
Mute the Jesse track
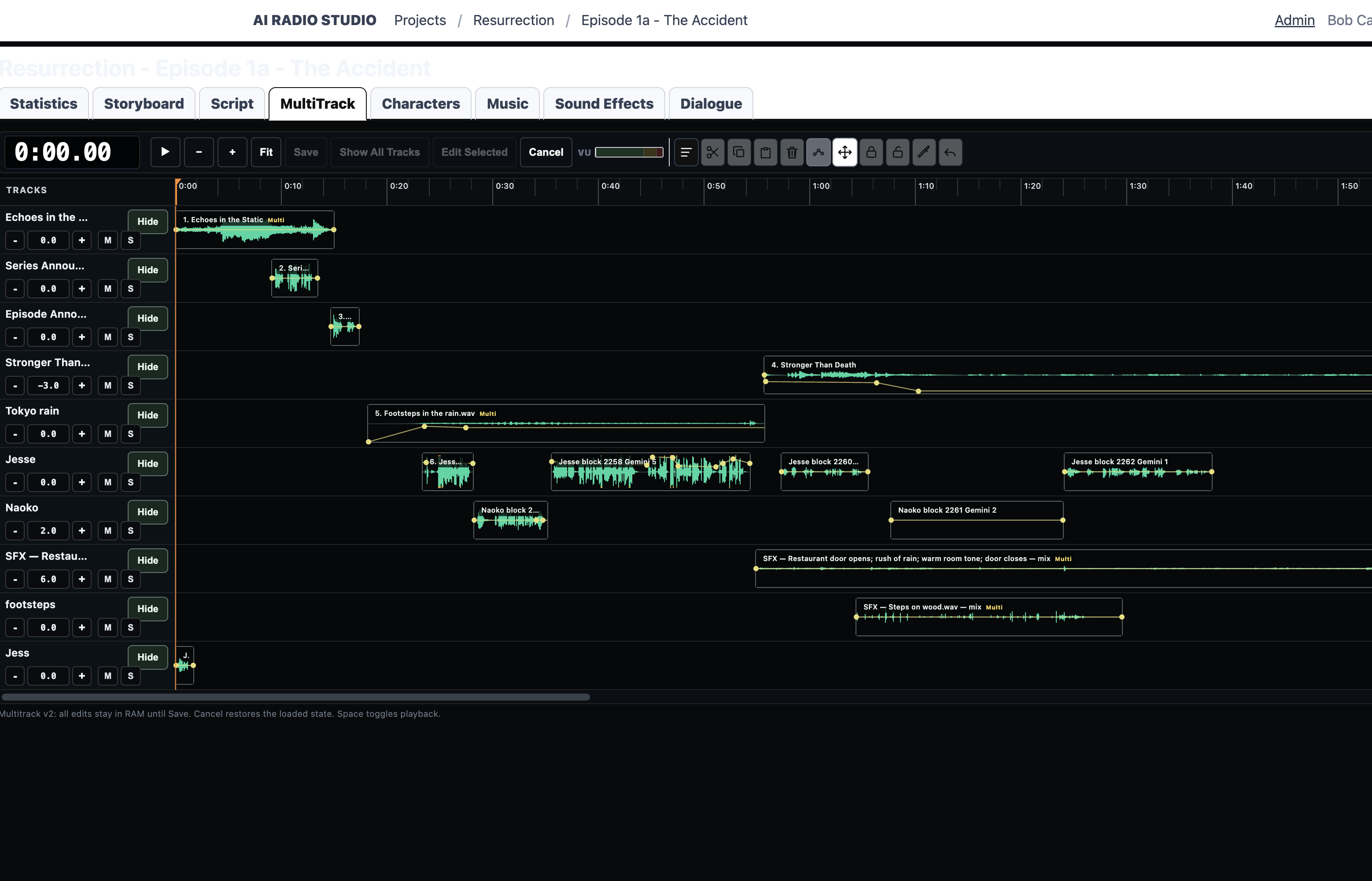107,482
